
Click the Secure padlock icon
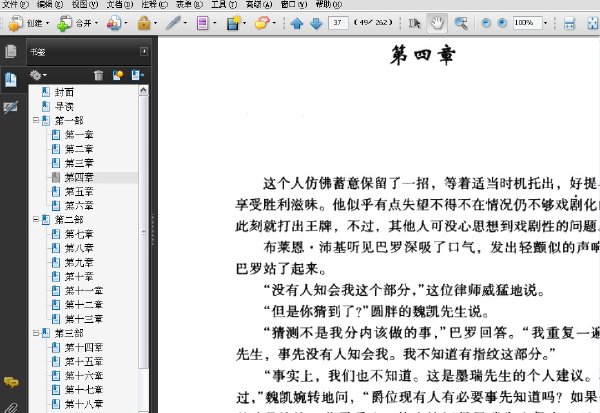(x=144, y=23)
